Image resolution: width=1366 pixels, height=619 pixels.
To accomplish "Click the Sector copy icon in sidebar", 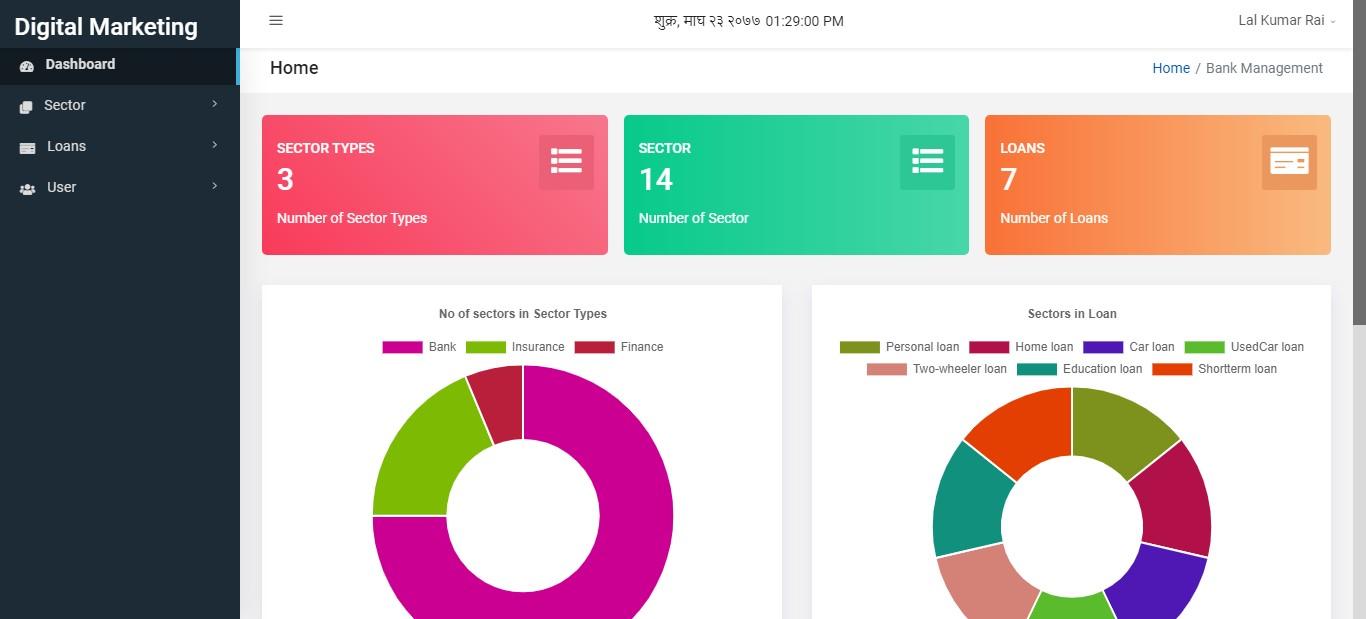I will tap(26, 107).
